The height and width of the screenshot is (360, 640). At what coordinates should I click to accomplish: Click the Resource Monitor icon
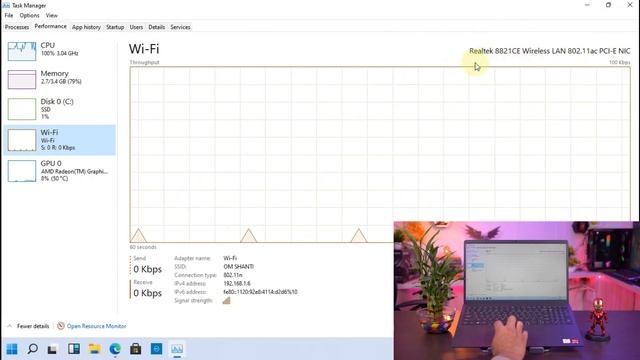(61, 326)
